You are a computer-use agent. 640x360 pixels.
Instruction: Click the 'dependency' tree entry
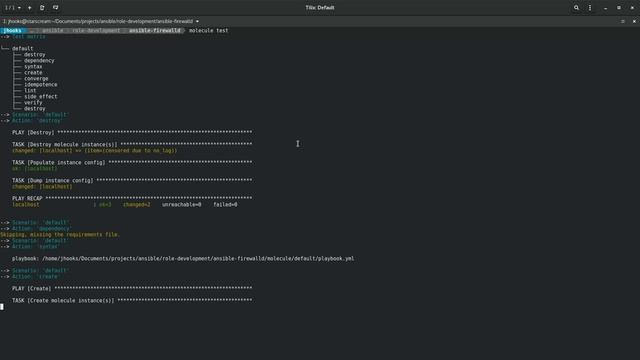click(39, 60)
